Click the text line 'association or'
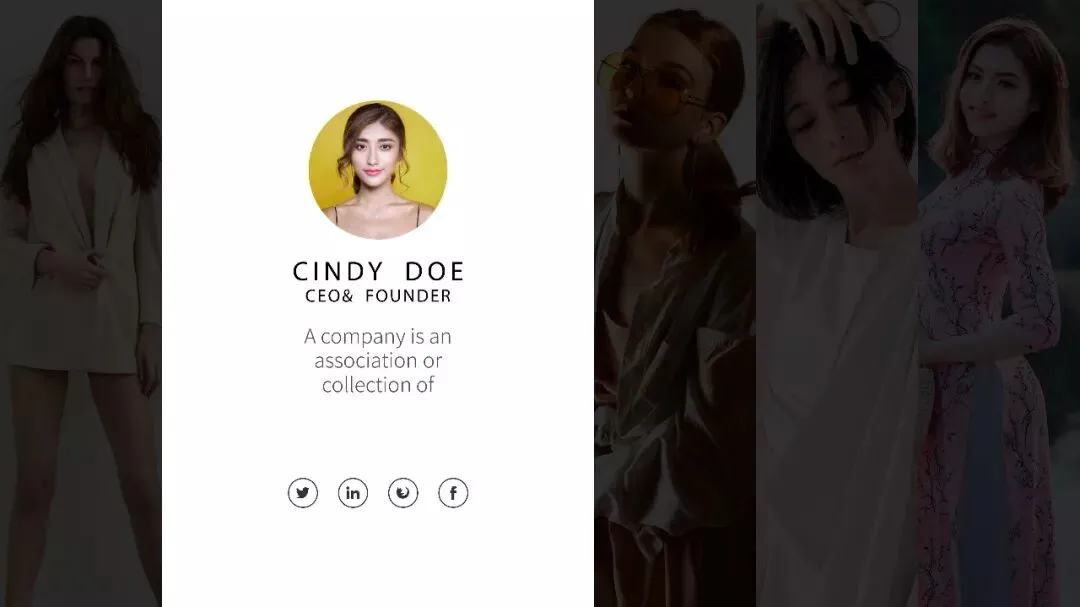The image size is (1080, 607). coord(378,361)
